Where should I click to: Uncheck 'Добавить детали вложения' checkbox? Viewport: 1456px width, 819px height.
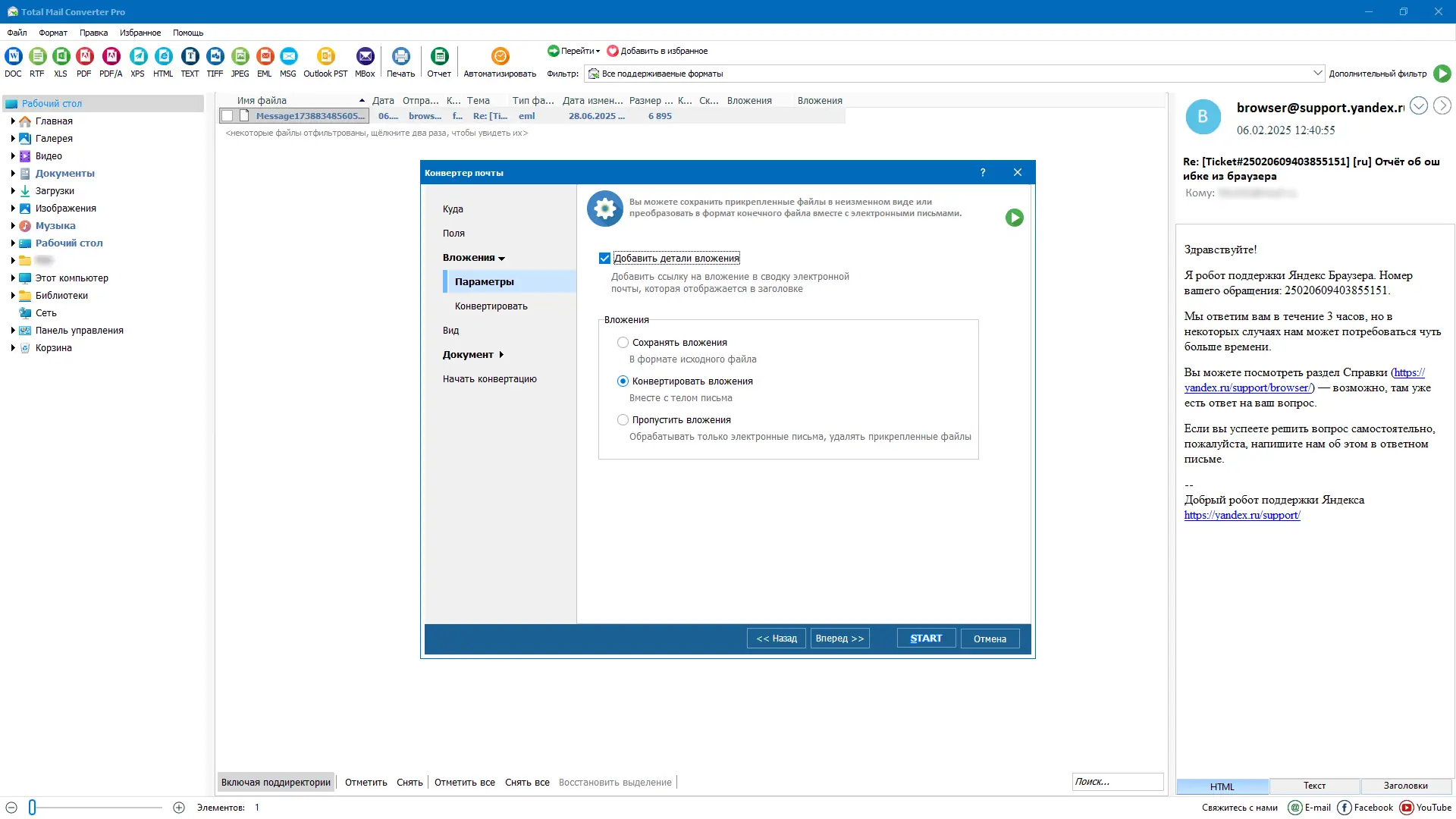tap(604, 259)
